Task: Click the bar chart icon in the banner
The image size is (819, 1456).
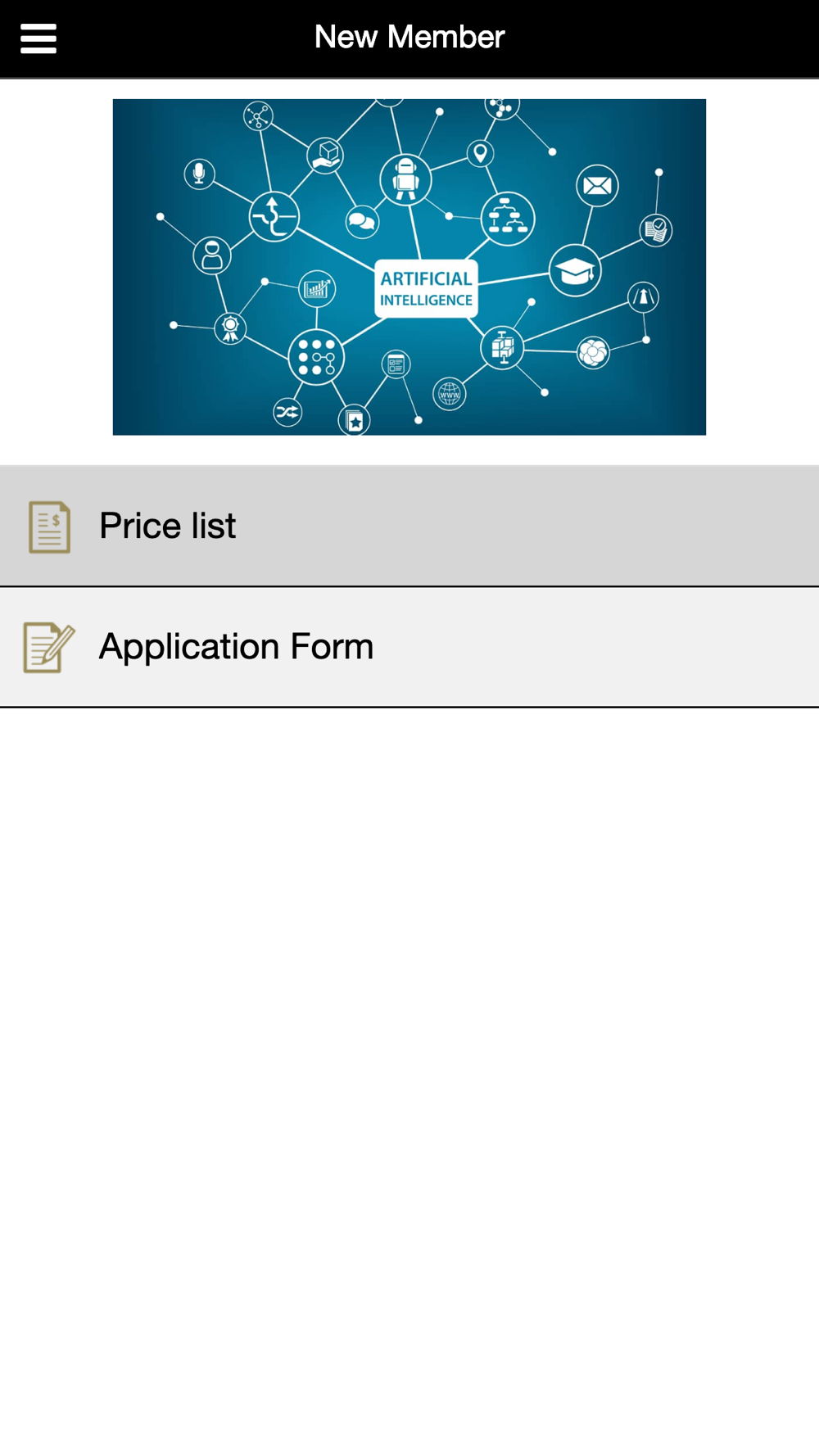Action: click(316, 288)
